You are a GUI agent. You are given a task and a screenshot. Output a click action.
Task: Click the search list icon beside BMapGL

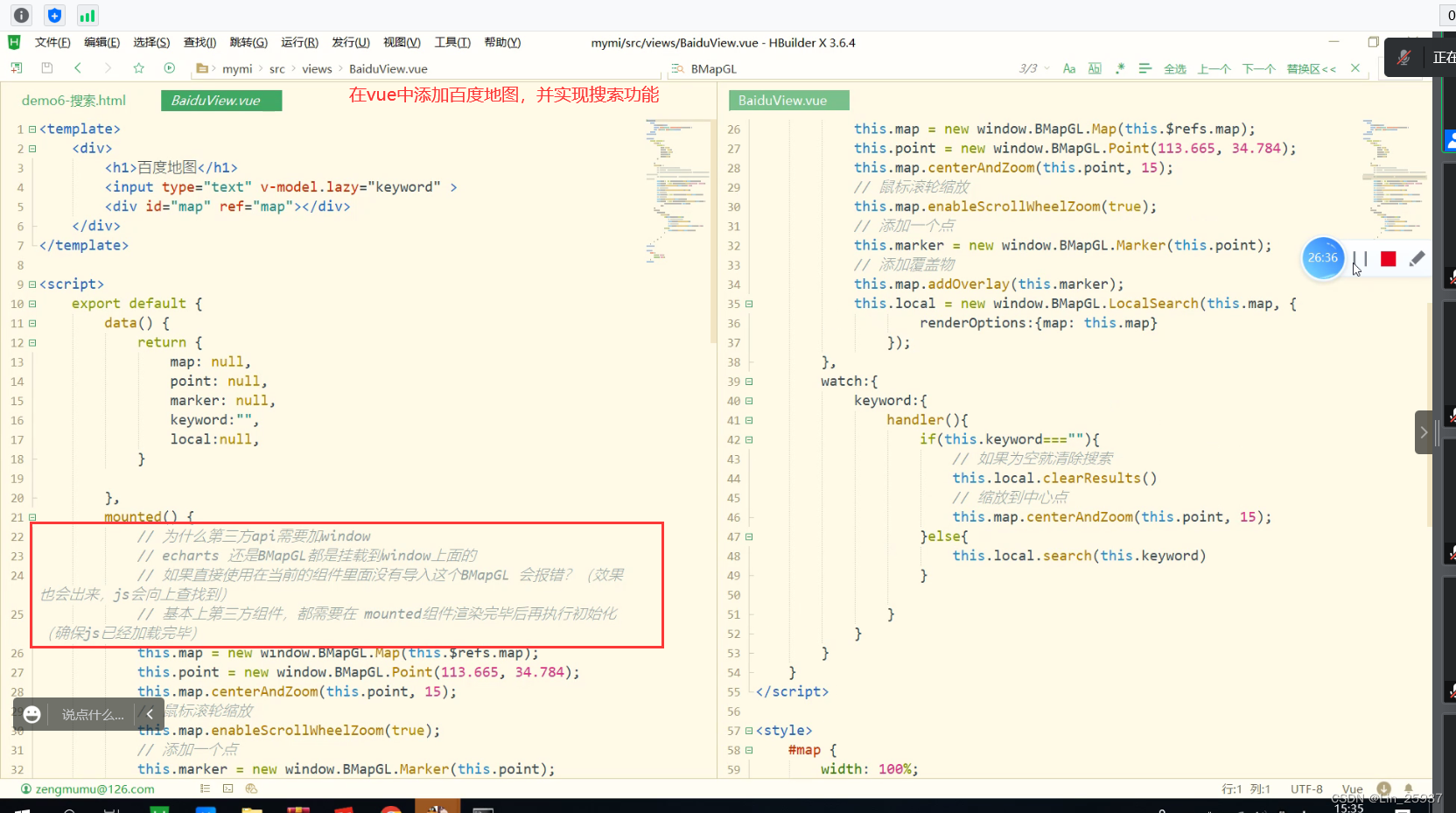677,68
